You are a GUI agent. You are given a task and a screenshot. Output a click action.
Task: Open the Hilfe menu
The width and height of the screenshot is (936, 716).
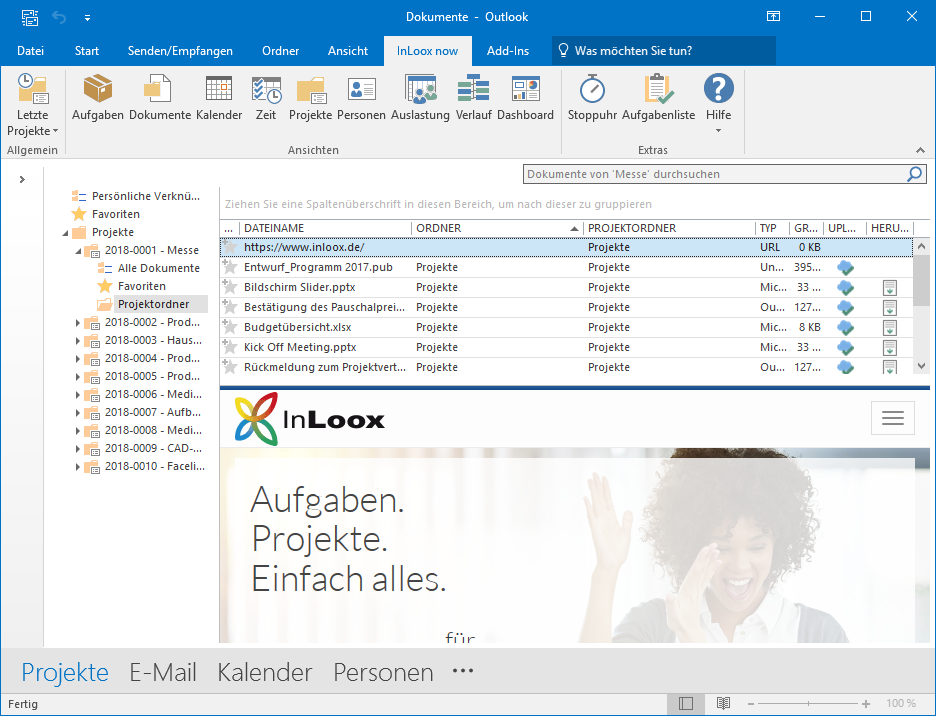click(718, 104)
